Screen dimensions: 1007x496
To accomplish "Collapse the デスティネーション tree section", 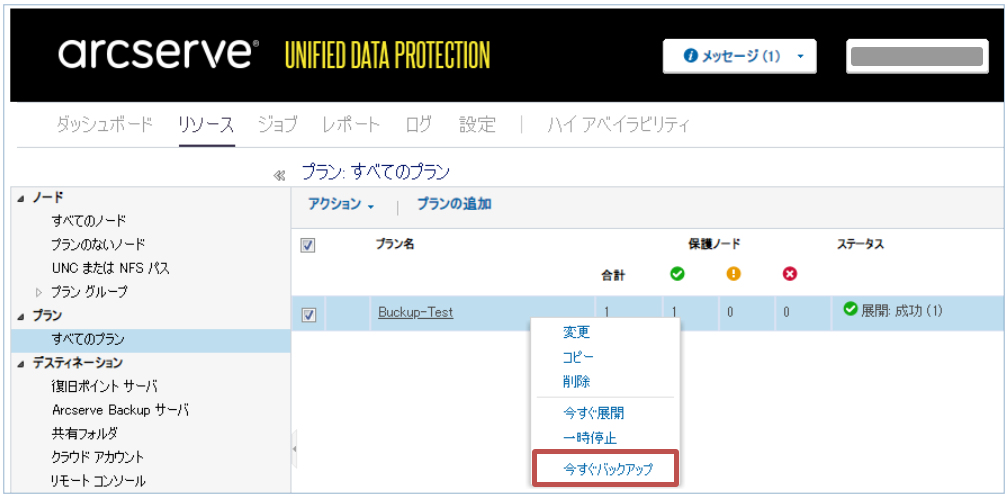I will pyautogui.click(x=22, y=364).
